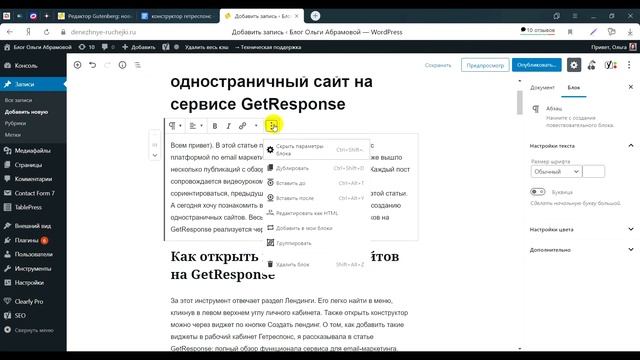Click the editor vertical scrollbar thumb

coord(520,102)
